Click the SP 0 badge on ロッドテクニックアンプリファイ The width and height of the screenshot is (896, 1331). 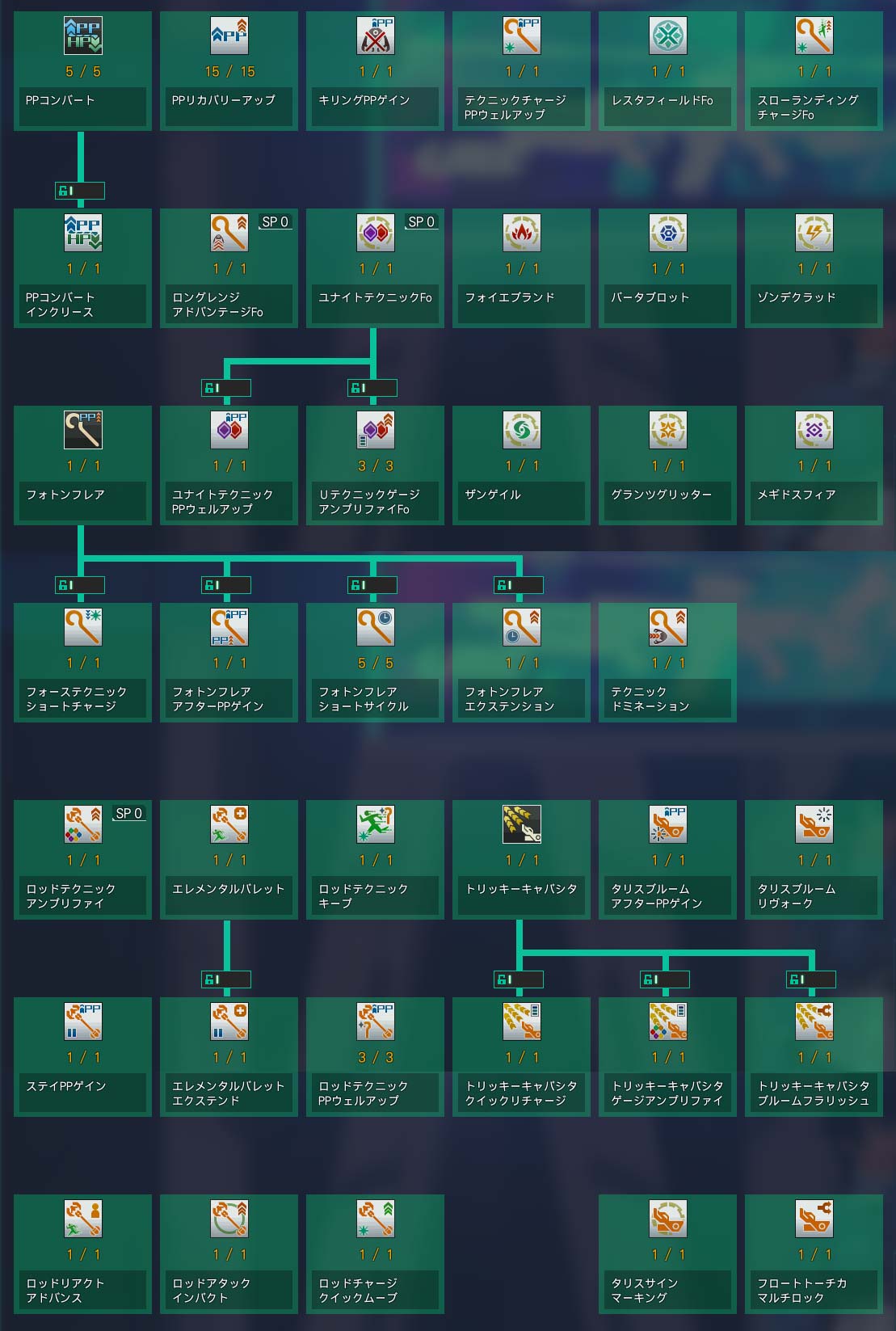coord(128,813)
